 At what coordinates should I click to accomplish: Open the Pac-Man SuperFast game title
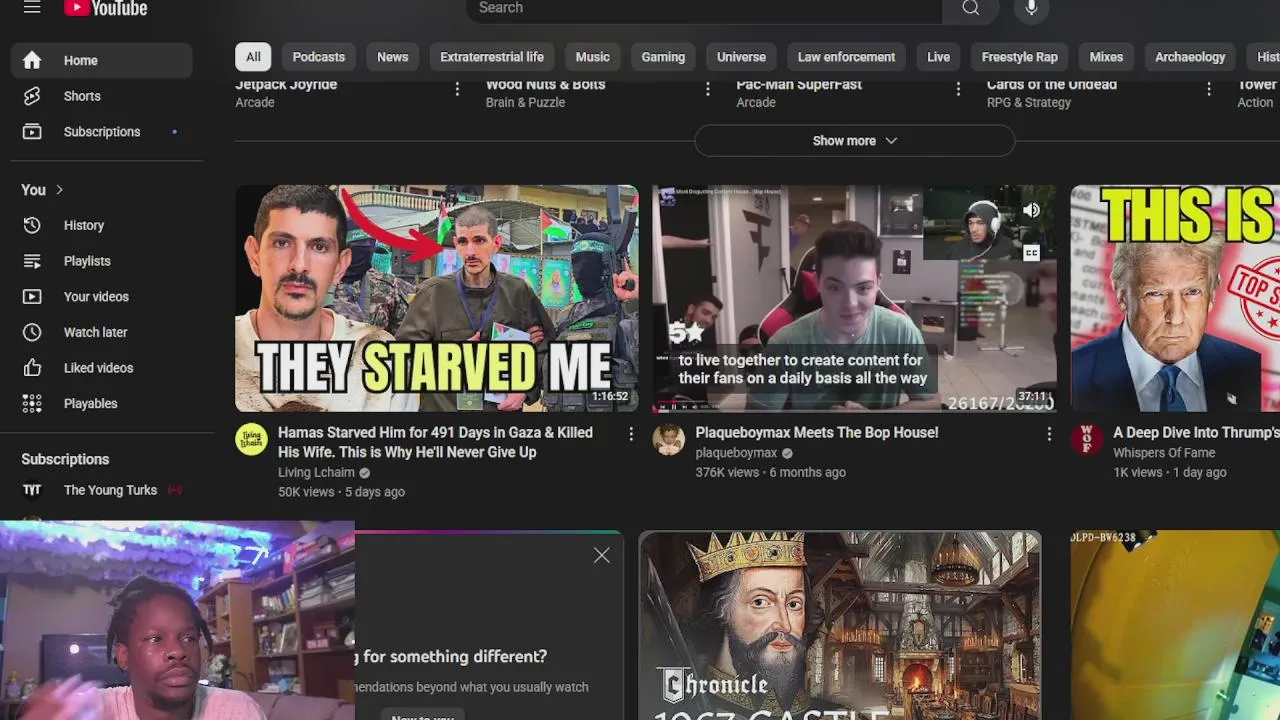(x=799, y=84)
